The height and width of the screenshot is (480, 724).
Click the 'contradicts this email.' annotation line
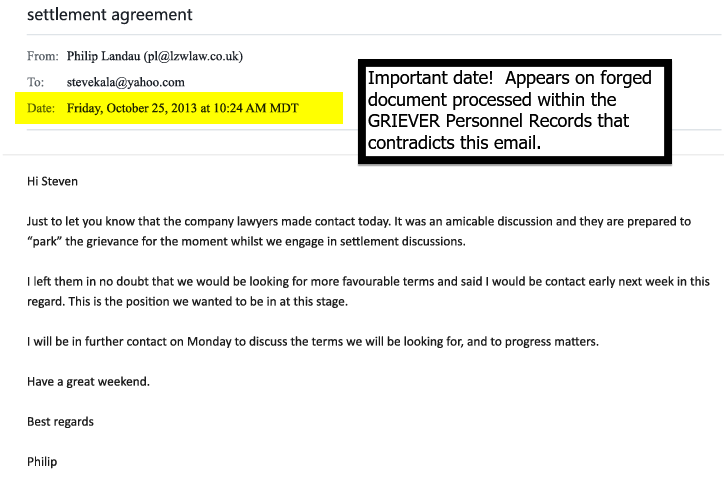coord(454,143)
